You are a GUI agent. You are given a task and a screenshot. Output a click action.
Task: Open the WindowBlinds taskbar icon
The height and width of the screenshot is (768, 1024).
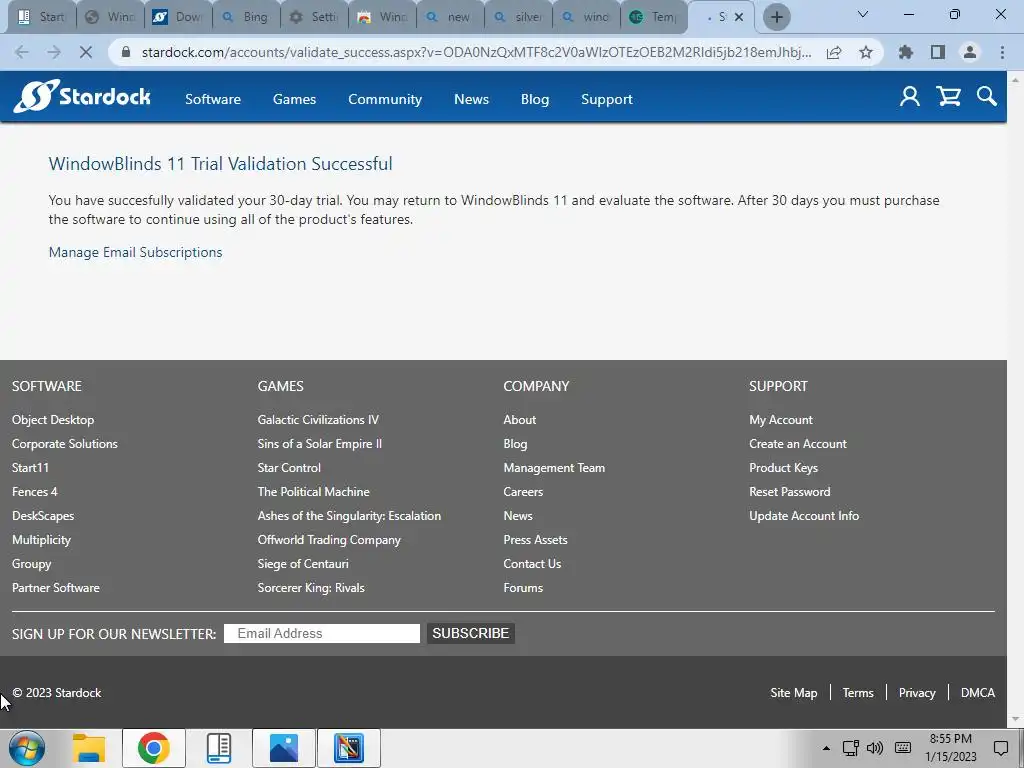coord(348,748)
